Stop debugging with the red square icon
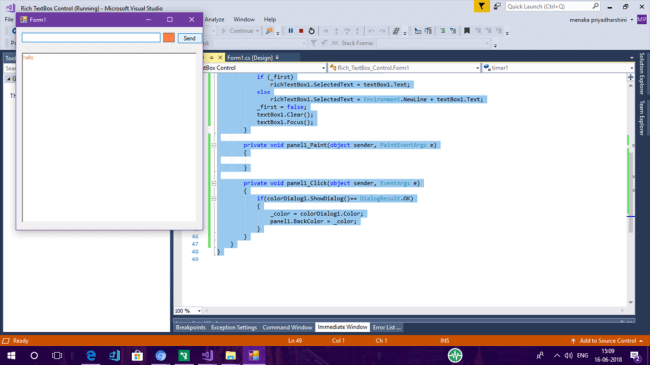The width and height of the screenshot is (650, 365). point(301,31)
